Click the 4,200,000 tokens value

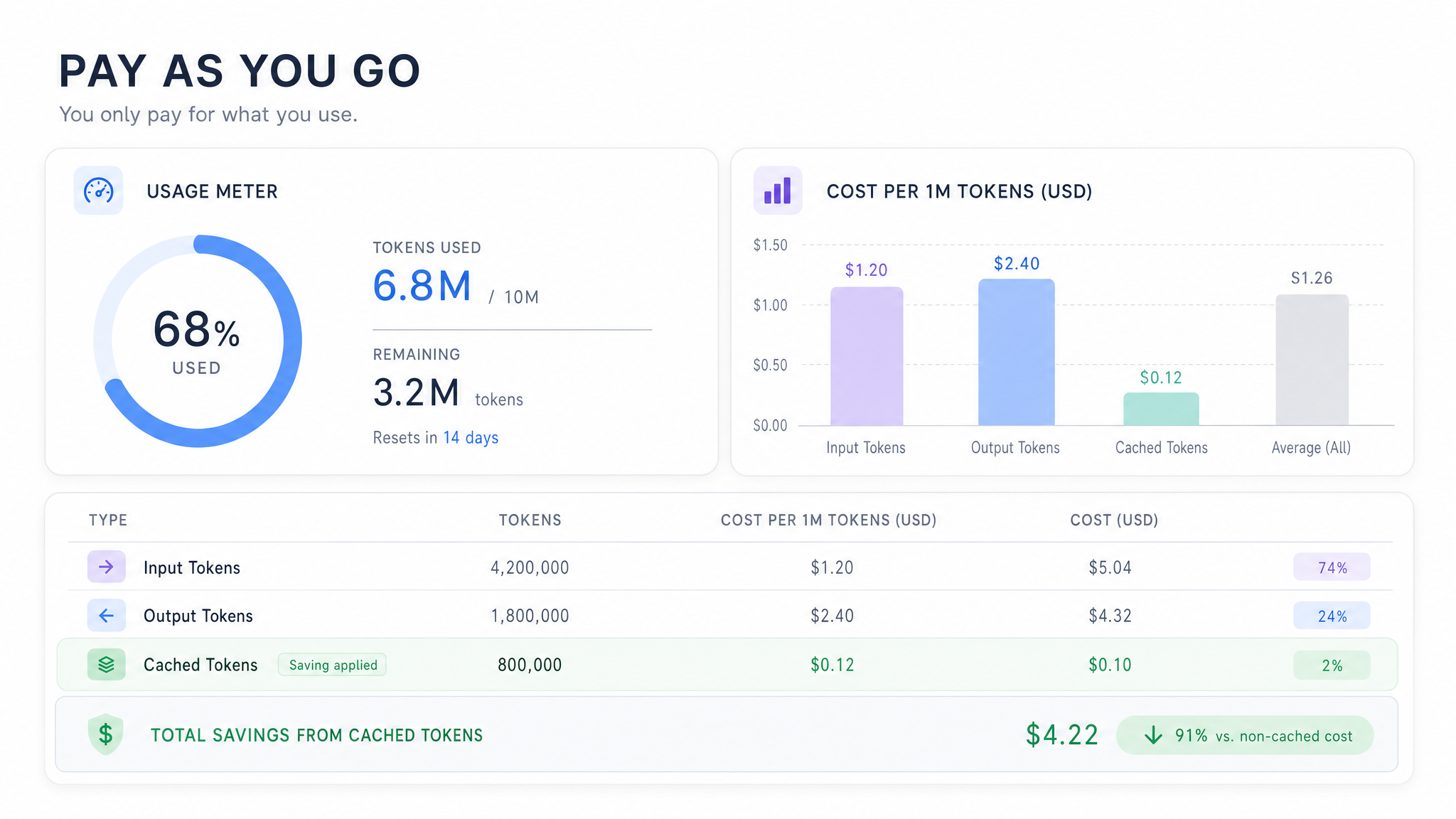click(x=530, y=567)
